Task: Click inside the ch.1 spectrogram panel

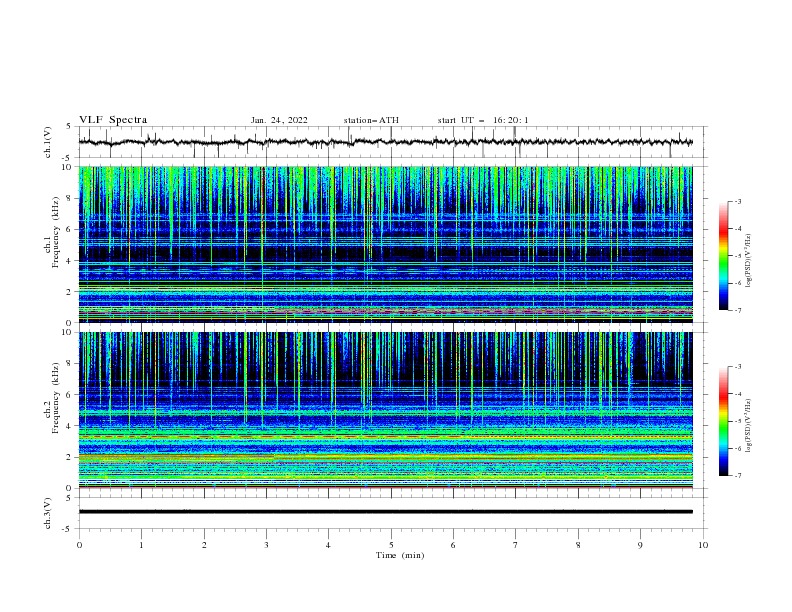Action: pyautogui.click(x=385, y=244)
